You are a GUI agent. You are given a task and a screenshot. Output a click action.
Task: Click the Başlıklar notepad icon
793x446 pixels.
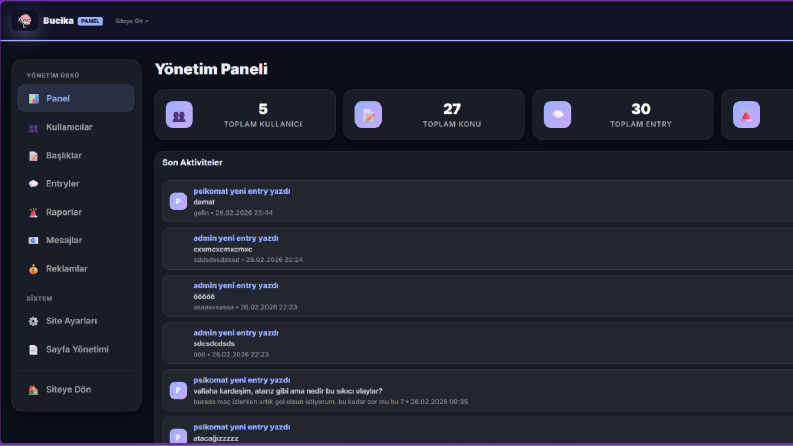click(x=33, y=156)
